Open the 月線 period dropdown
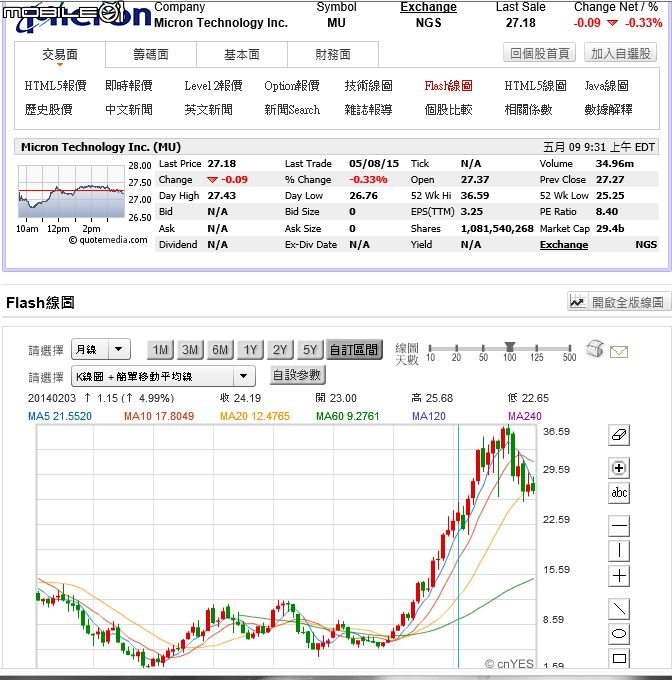The width and height of the screenshot is (672, 680). [101, 349]
